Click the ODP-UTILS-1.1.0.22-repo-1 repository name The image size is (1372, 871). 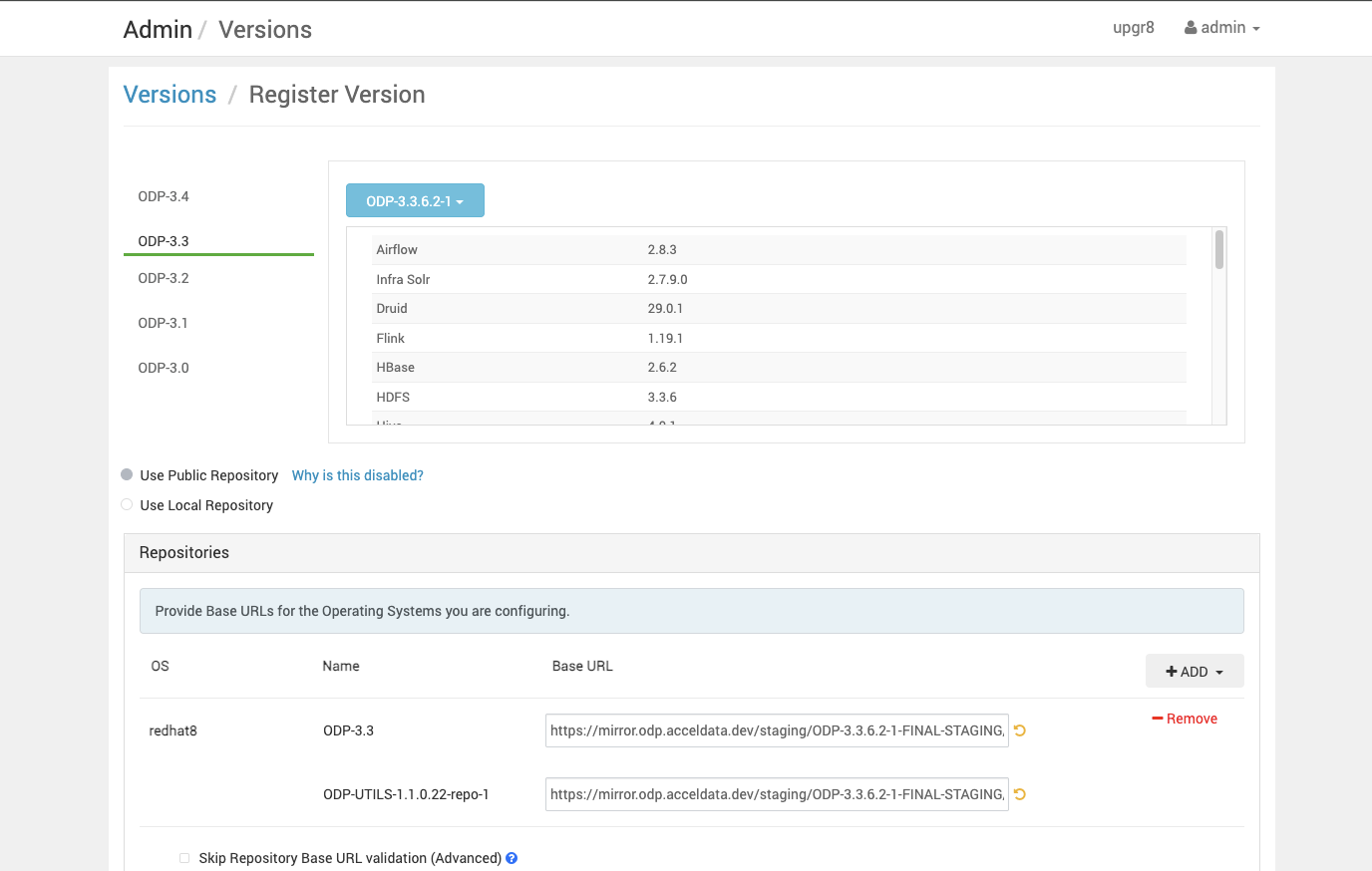pyautogui.click(x=406, y=794)
